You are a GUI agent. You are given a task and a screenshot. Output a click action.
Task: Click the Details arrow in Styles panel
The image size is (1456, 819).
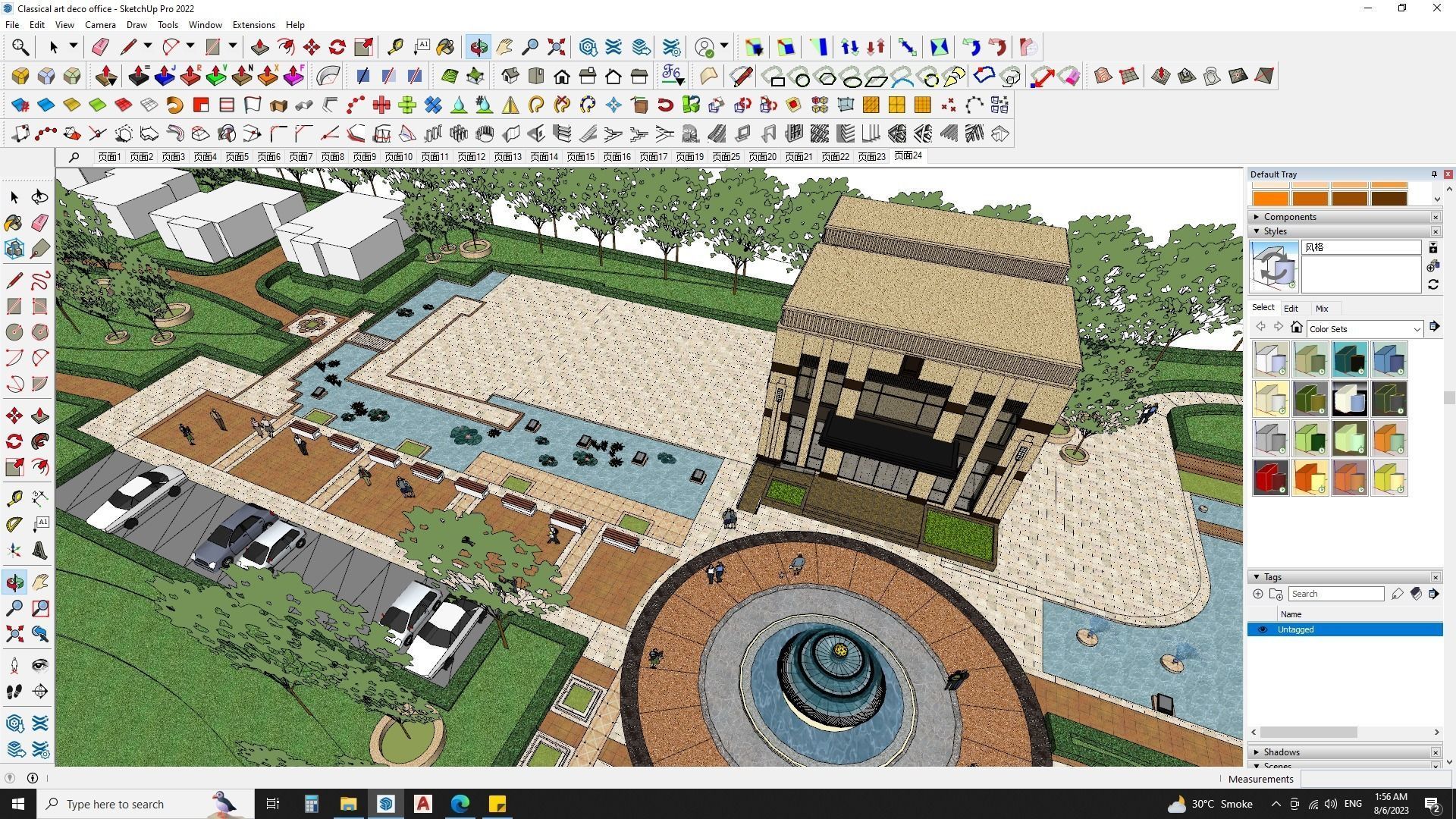click(1434, 327)
